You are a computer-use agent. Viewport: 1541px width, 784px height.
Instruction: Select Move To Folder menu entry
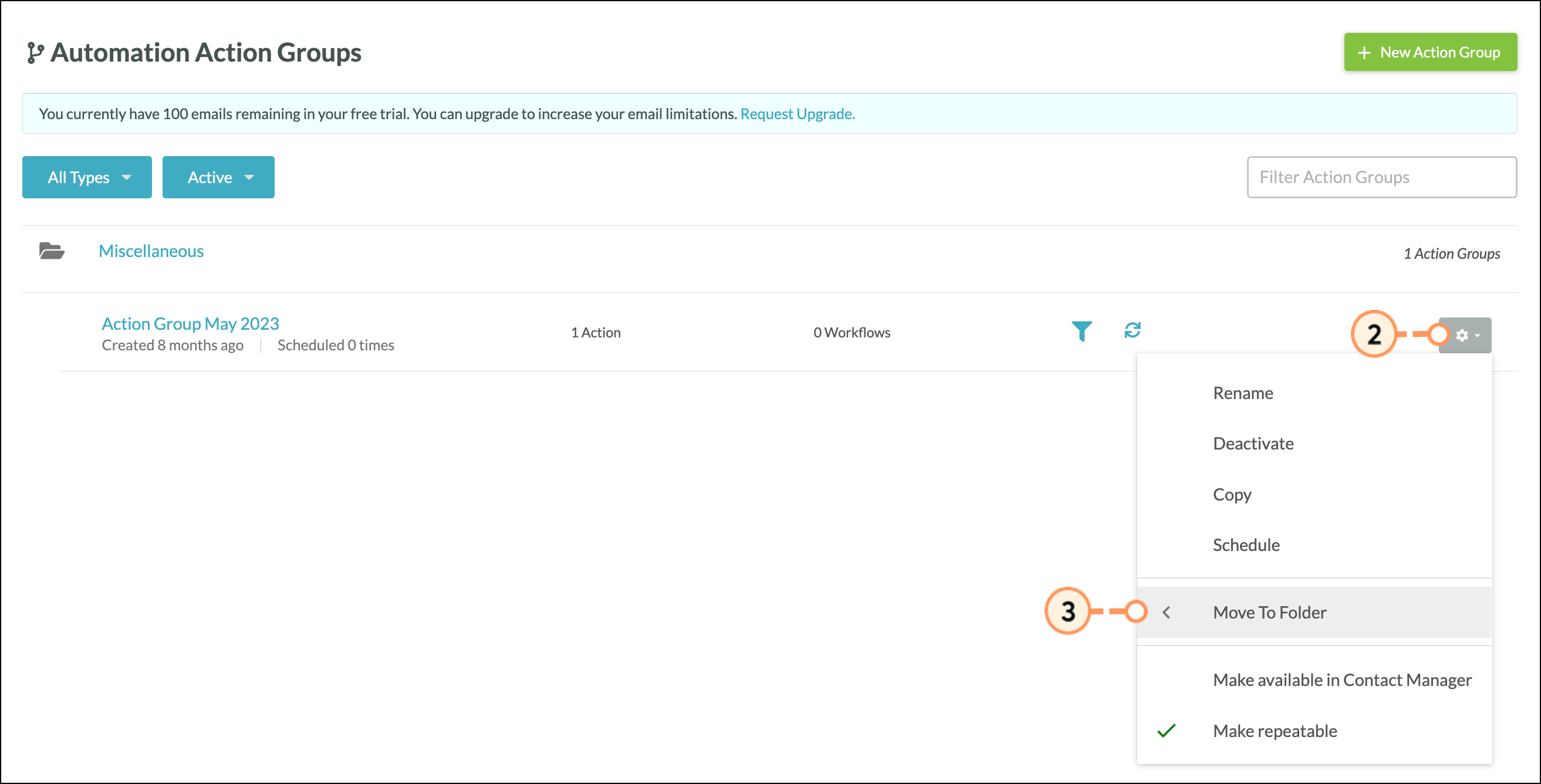coord(1314,613)
